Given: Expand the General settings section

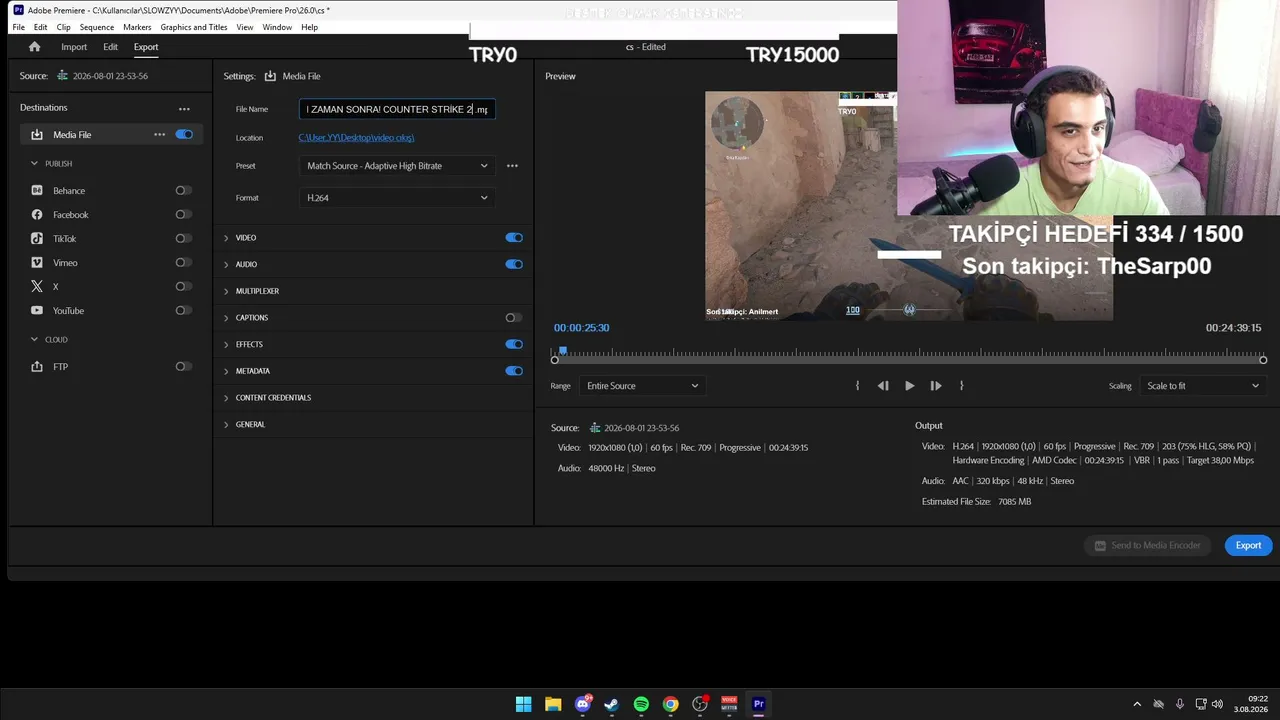Looking at the screenshot, I should click(226, 424).
